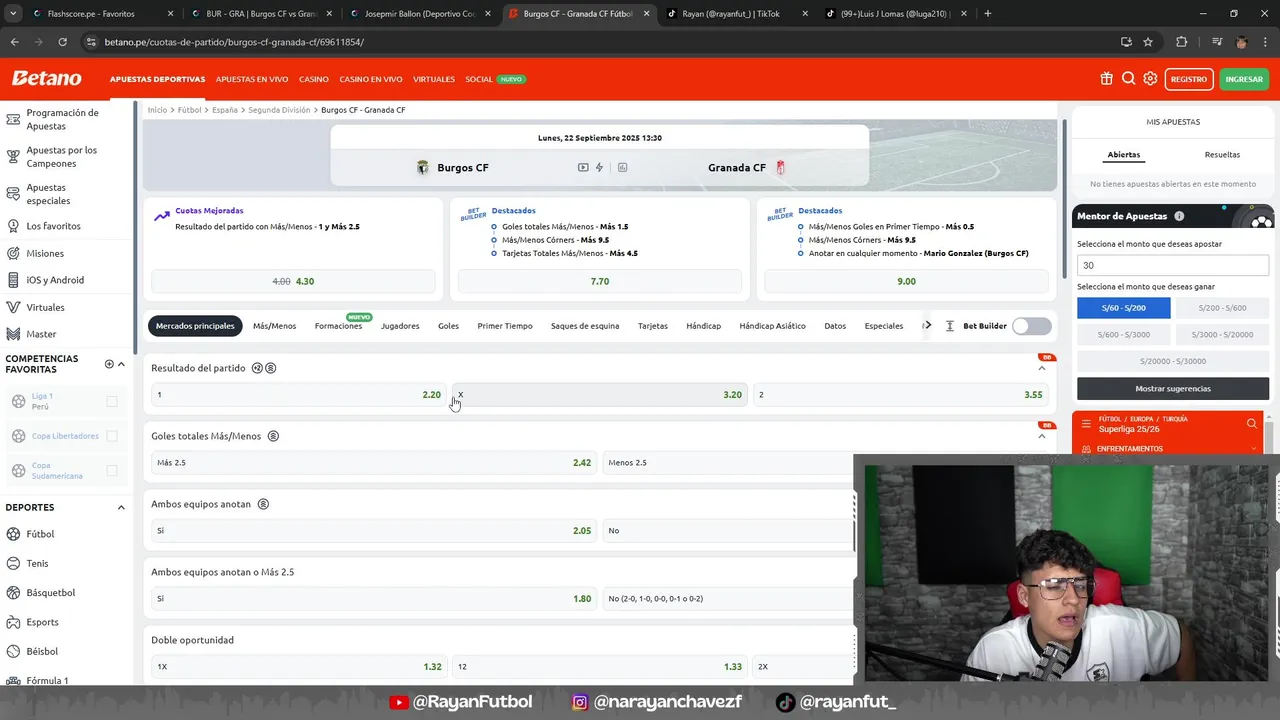Collapse the Goles totales Más/Menos market
This screenshot has width=1280, height=720.
click(x=1041, y=436)
